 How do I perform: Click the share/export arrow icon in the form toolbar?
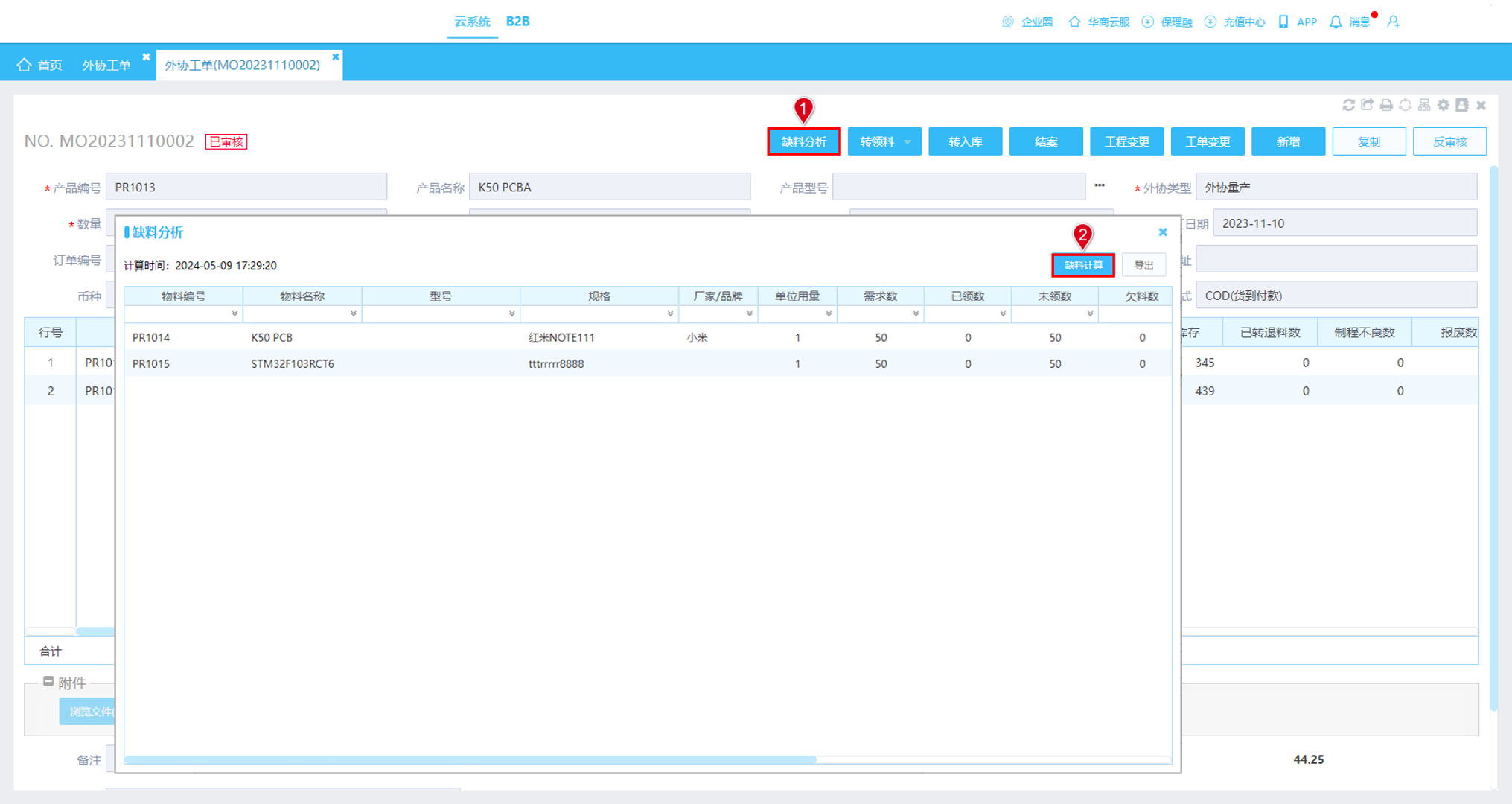pyautogui.click(x=1367, y=105)
